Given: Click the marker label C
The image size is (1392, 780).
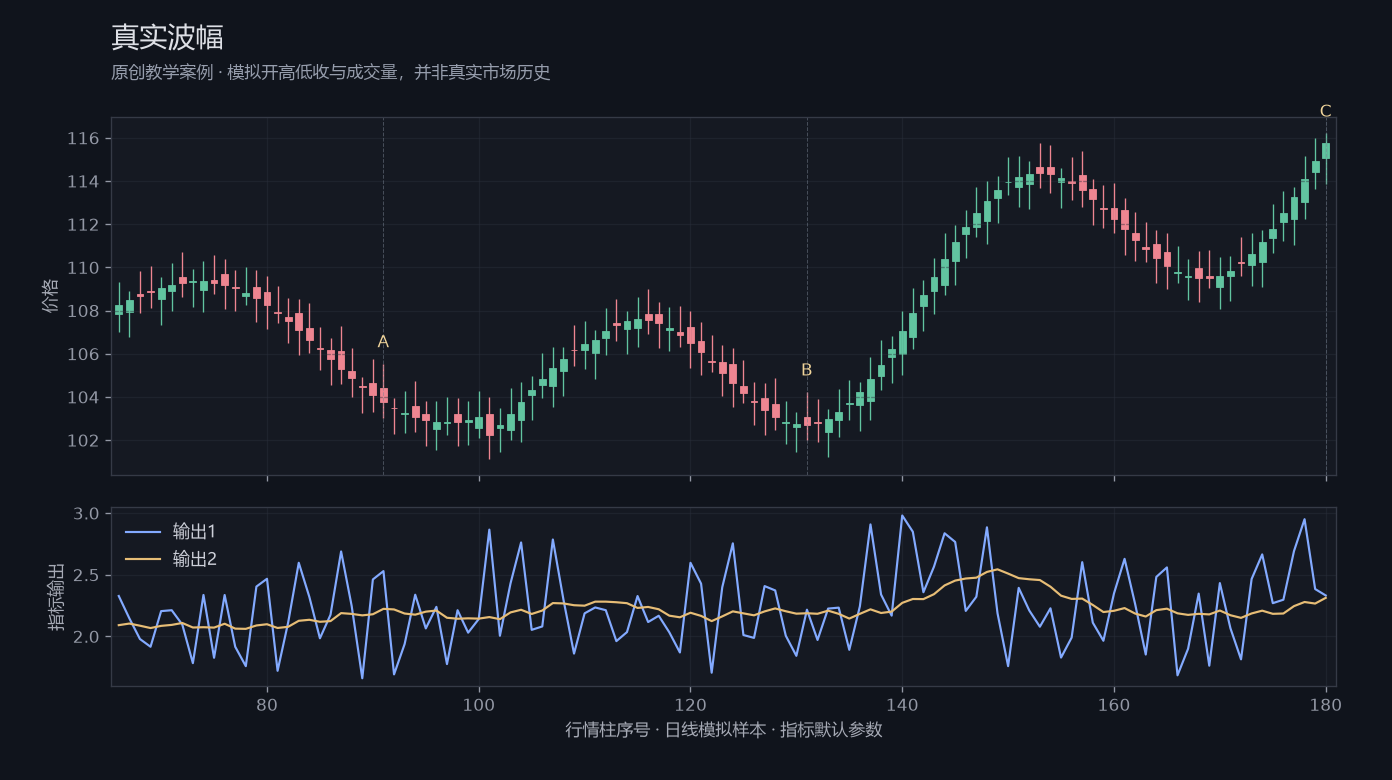Looking at the screenshot, I should 1325,111.
